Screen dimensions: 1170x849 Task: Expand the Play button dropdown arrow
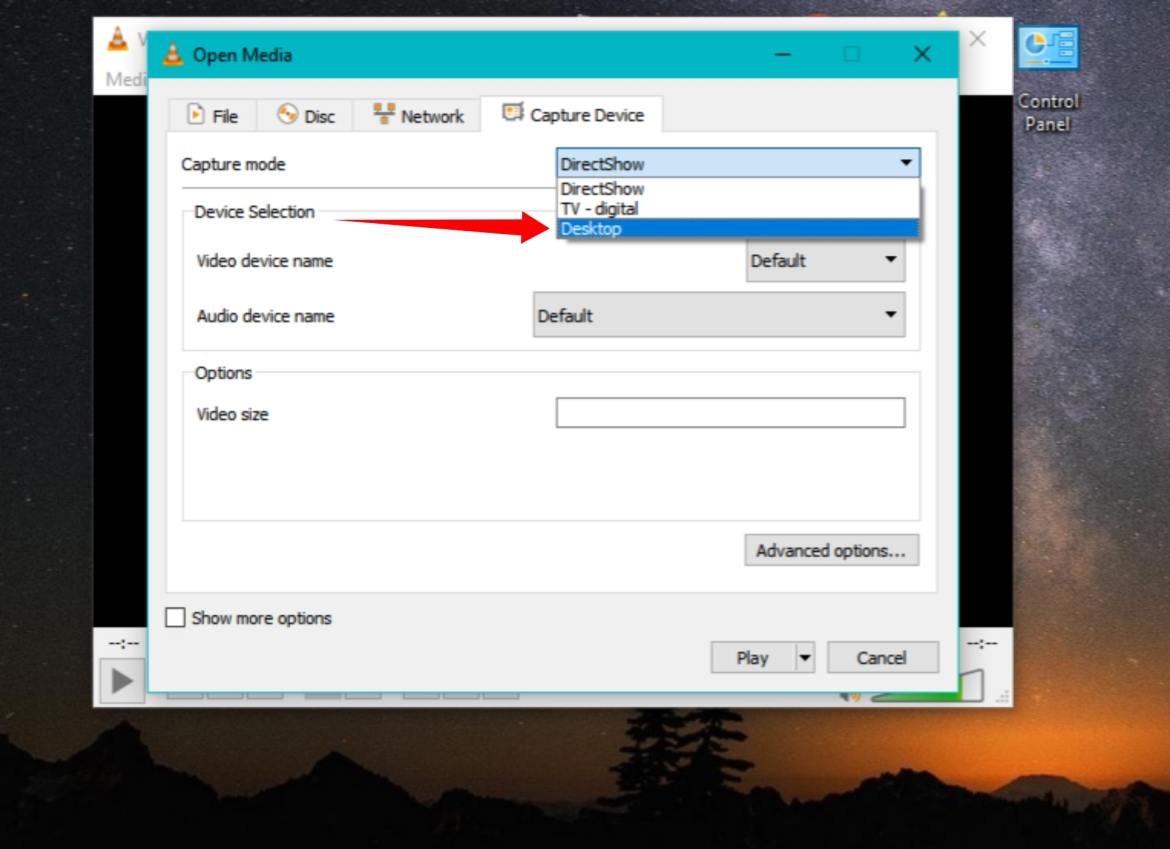pos(804,657)
